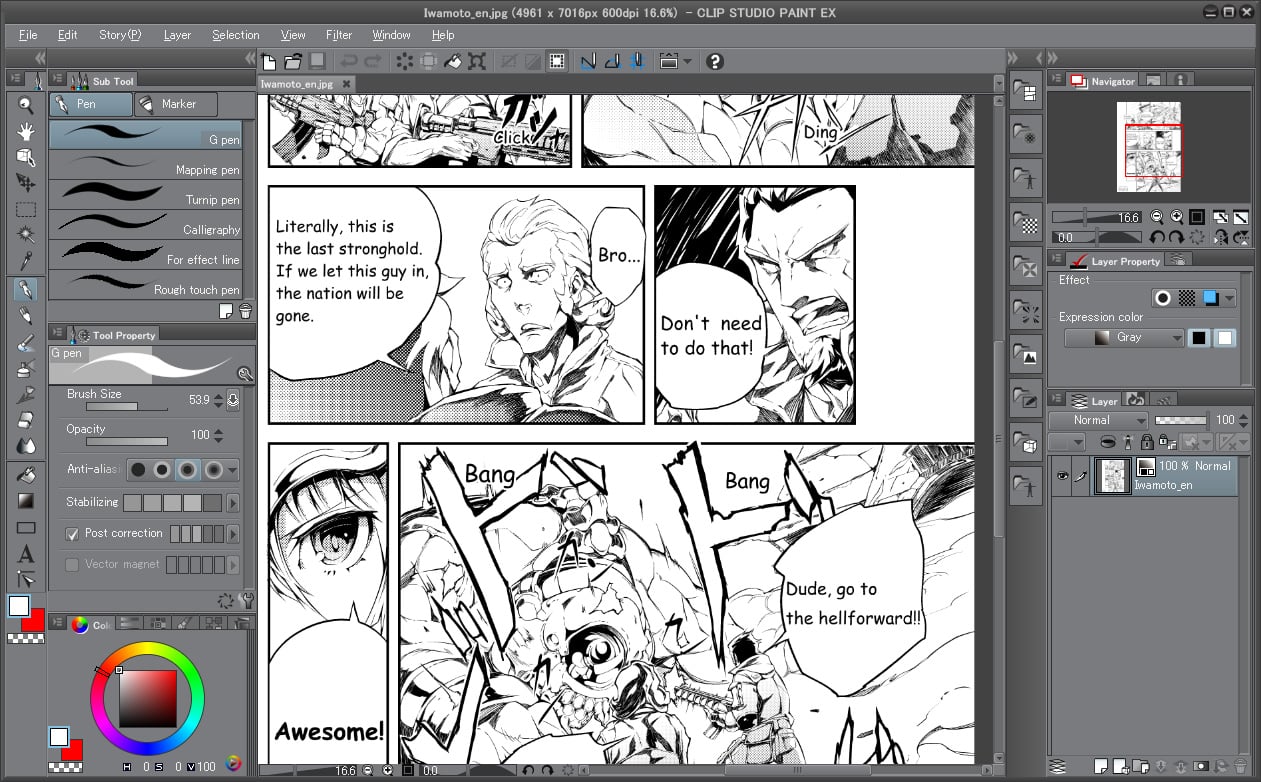Open the Selection menu
Viewport: 1261px width, 782px height.
(x=235, y=35)
